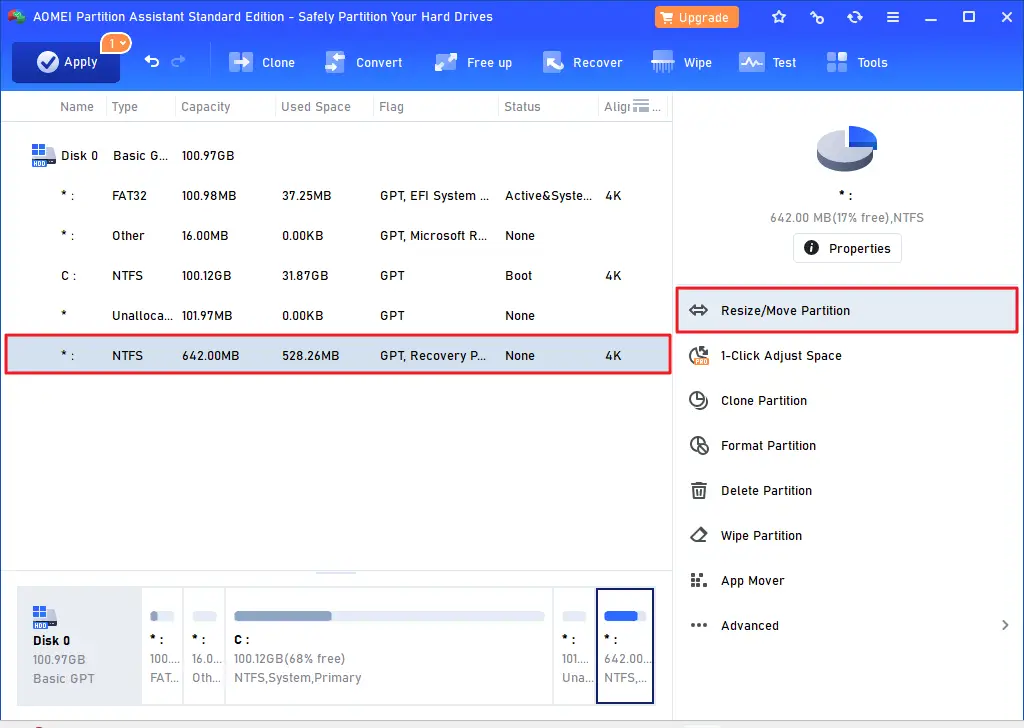Open App Mover

coord(846,580)
